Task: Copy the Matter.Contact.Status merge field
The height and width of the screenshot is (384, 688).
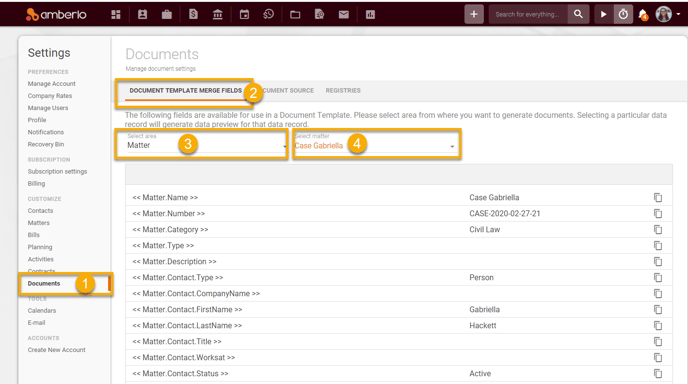Action: (x=658, y=373)
